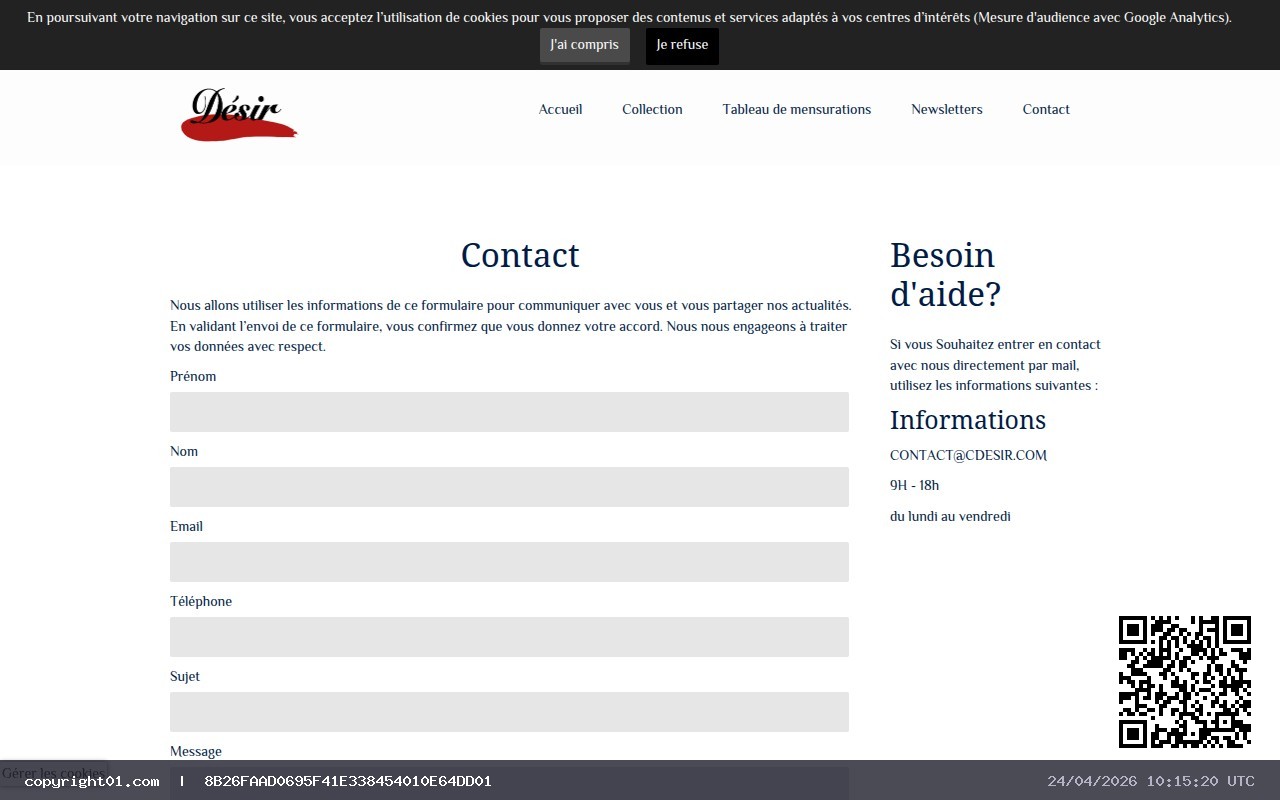
Task: Click the CONTACT@CDESIR.COM email link
Action: click(x=967, y=455)
